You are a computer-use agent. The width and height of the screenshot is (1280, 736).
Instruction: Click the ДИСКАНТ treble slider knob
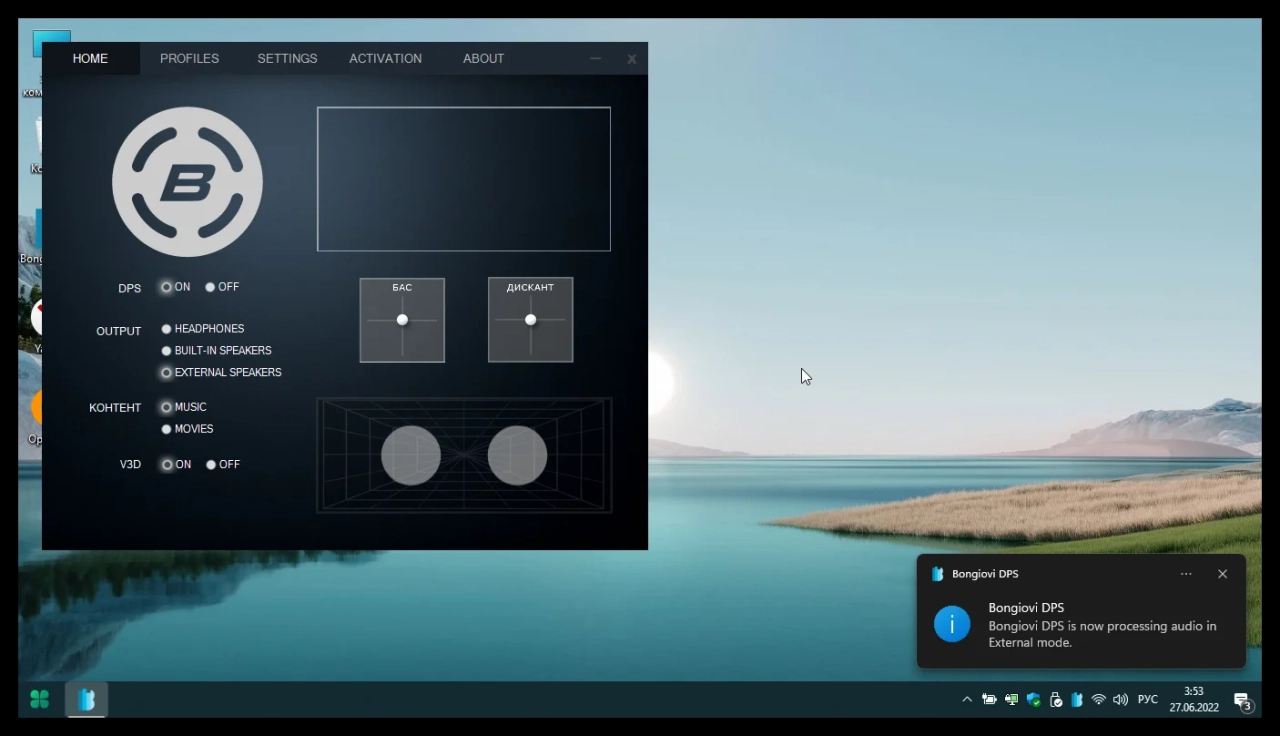530,320
